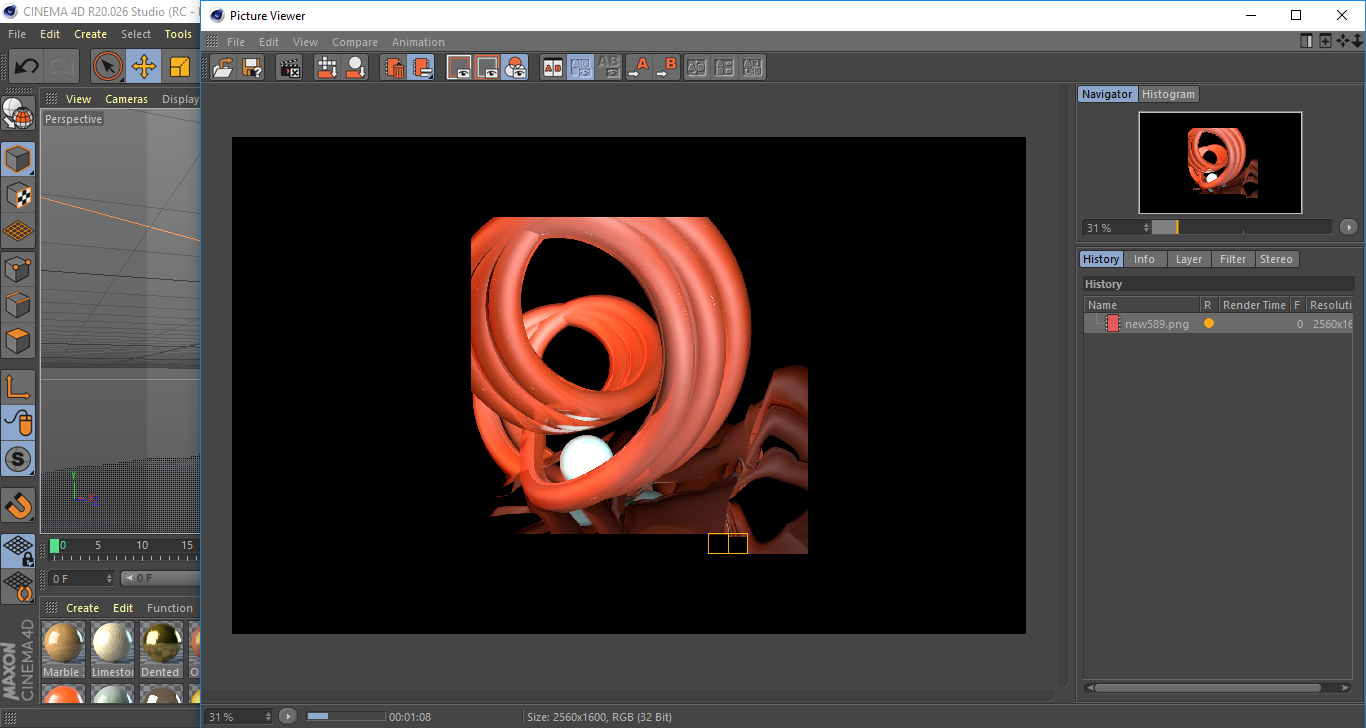Switch to Points mode icon

click(18, 268)
